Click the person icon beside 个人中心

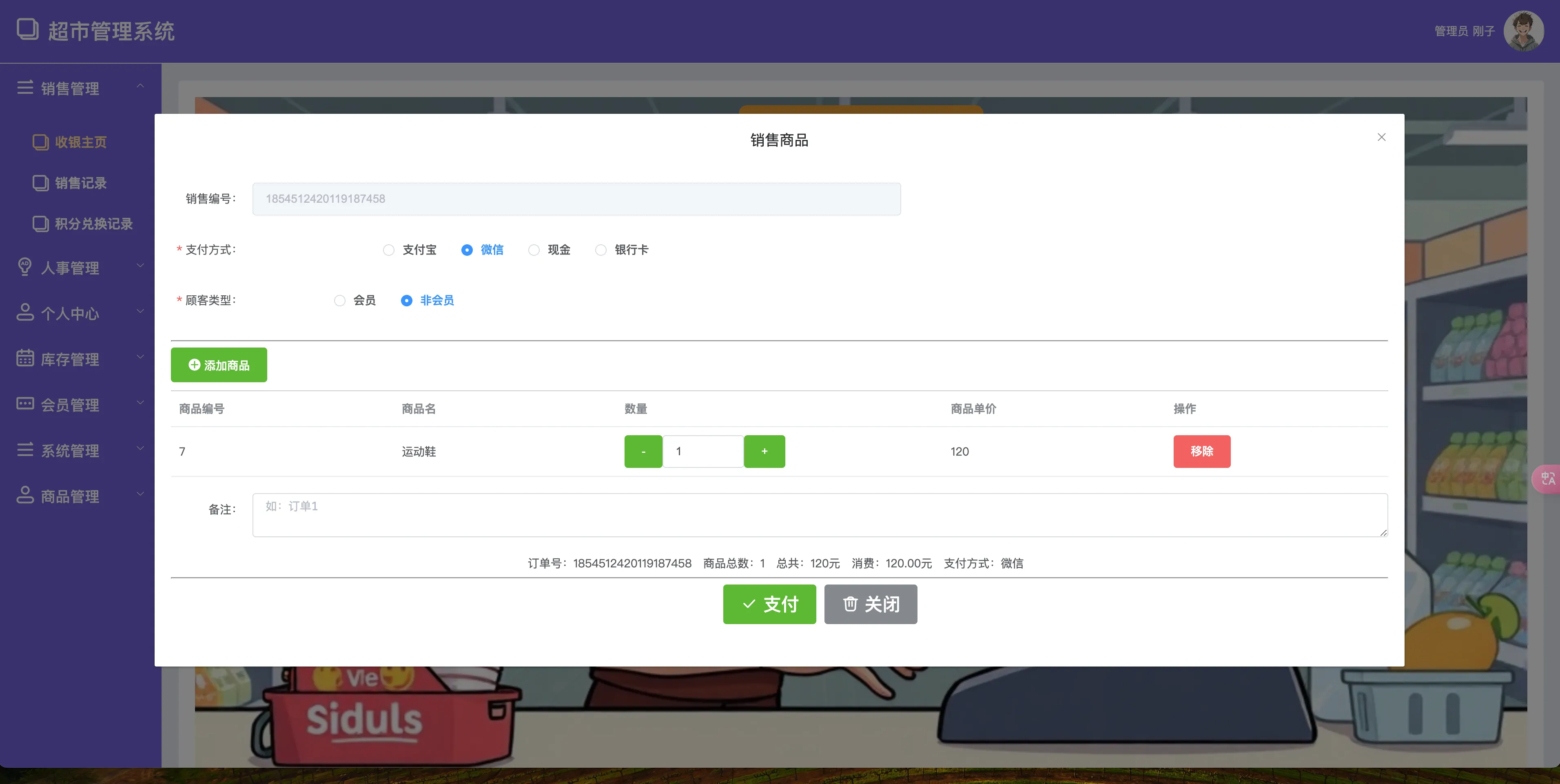click(x=25, y=312)
